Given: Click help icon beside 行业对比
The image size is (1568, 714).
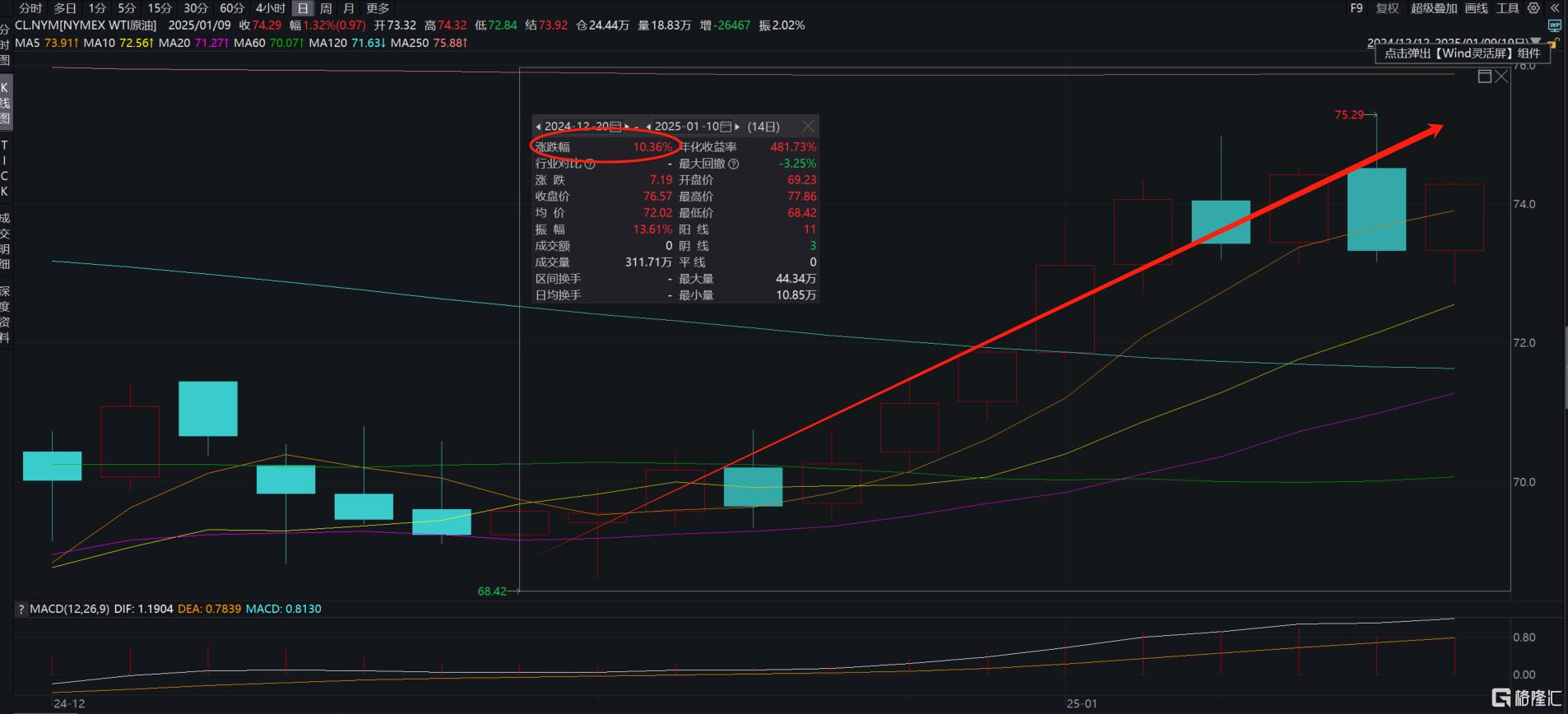Looking at the screenshot, I should [x=589, y=164].
